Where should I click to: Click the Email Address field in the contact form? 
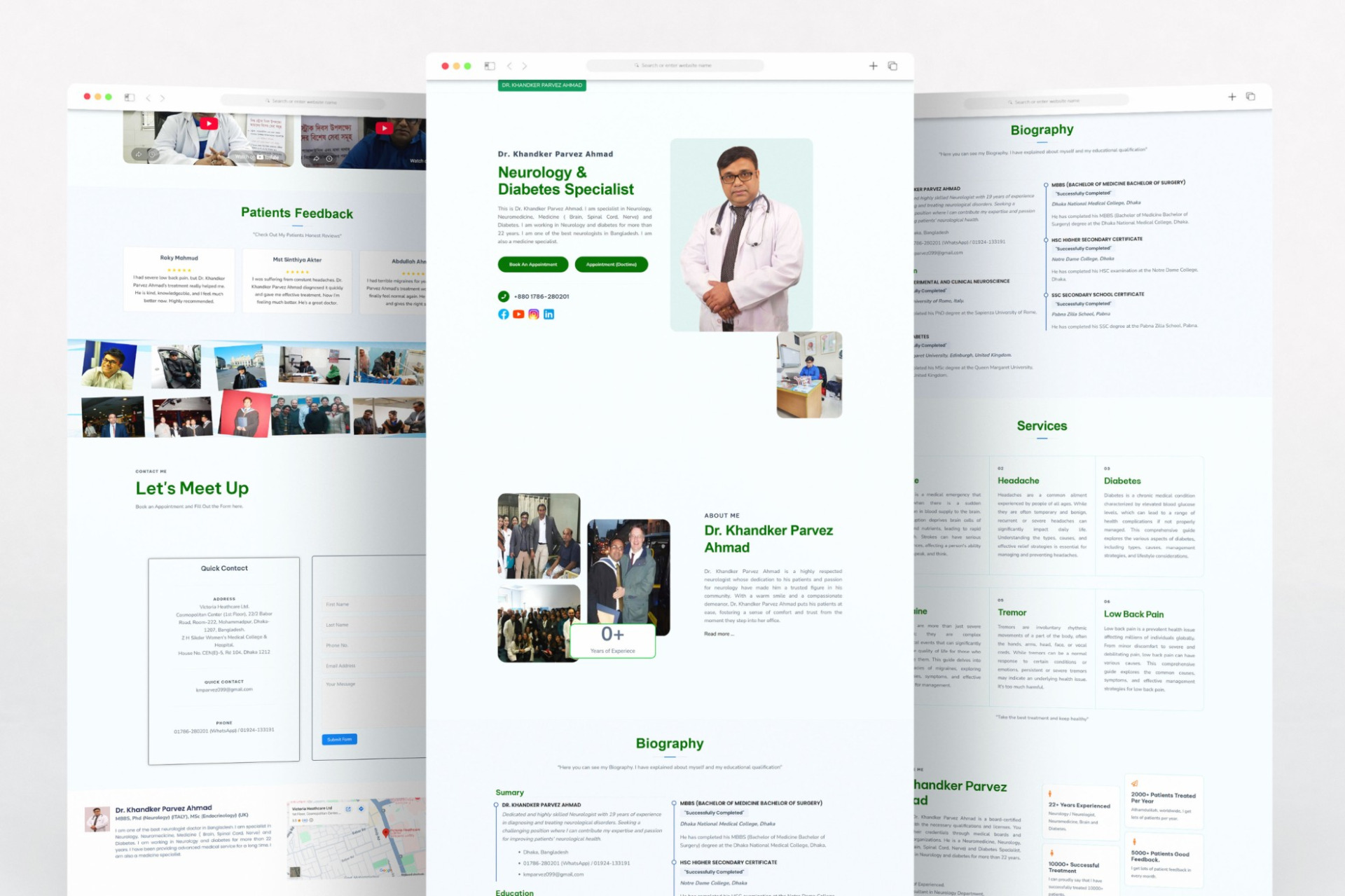(x=375, y=666)
